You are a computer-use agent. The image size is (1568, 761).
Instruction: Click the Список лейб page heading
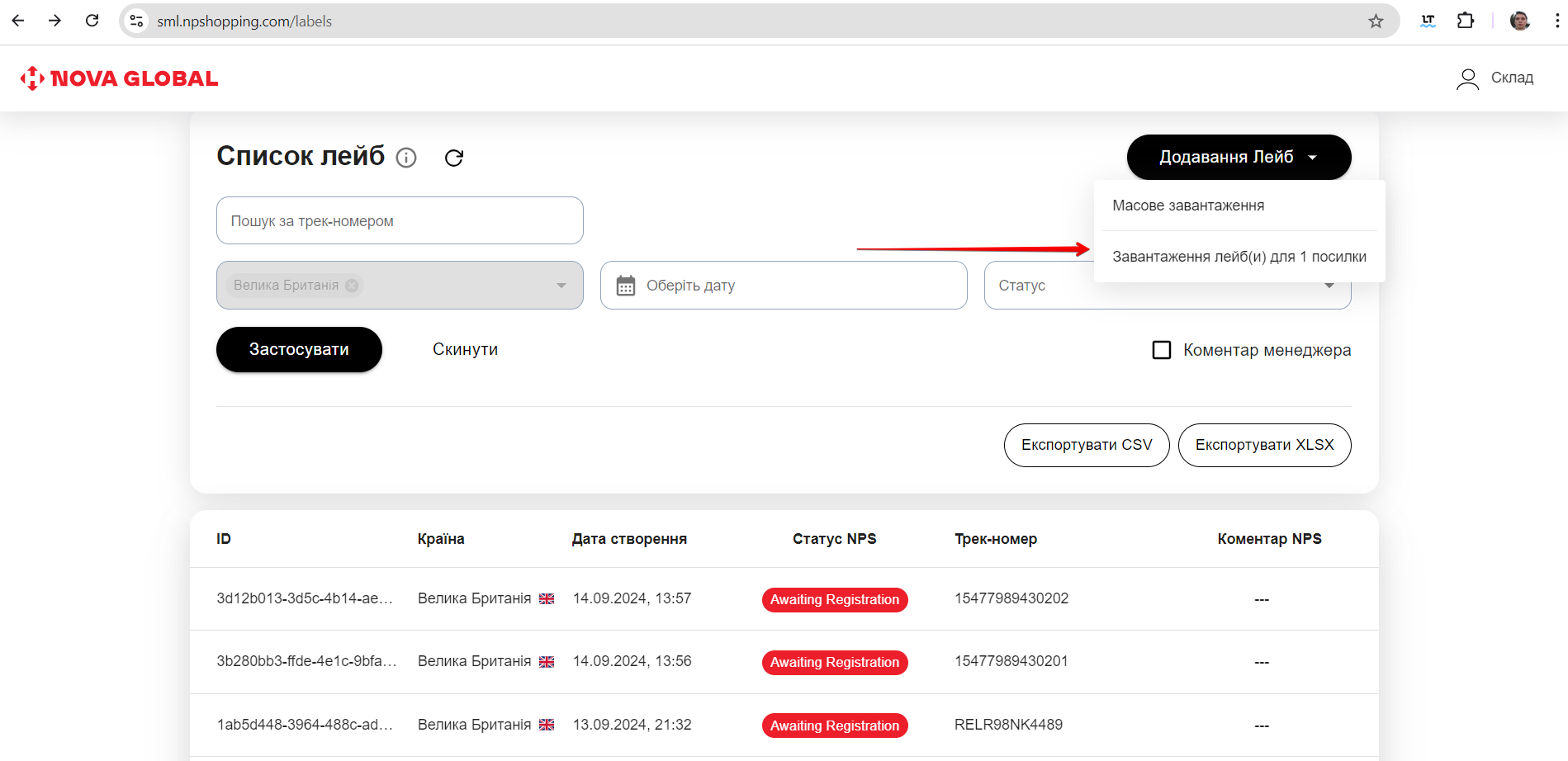coord(301,156)
